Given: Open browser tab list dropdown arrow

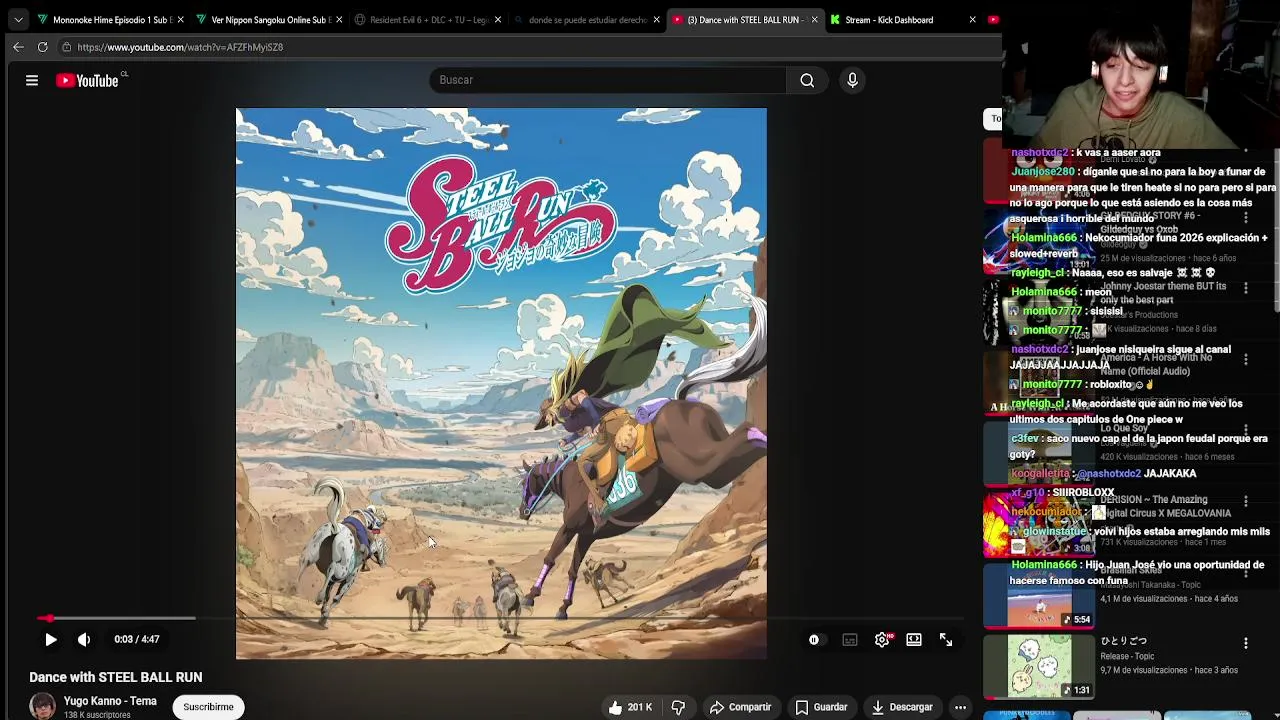Looking at the screenshot, I should point(18,20).
